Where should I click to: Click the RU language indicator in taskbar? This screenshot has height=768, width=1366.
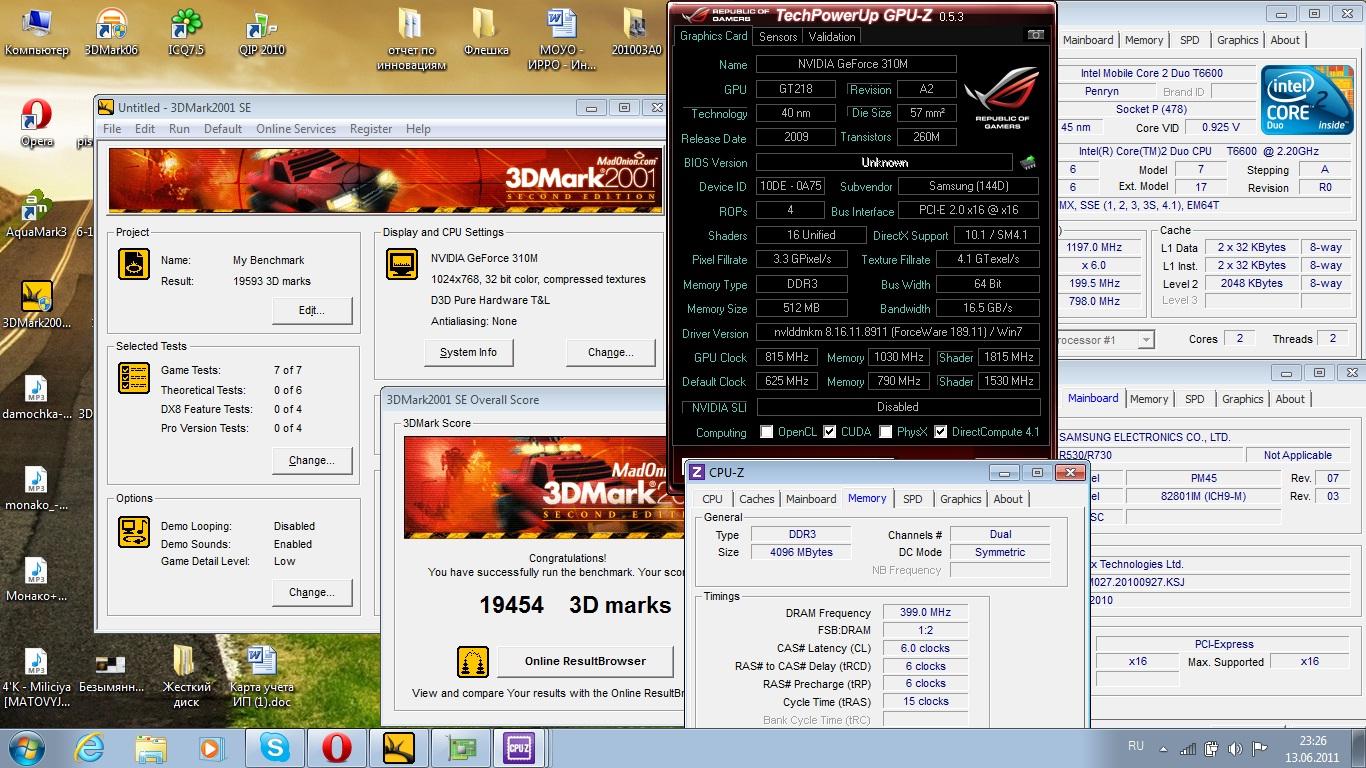click(x=1136, y=747)
